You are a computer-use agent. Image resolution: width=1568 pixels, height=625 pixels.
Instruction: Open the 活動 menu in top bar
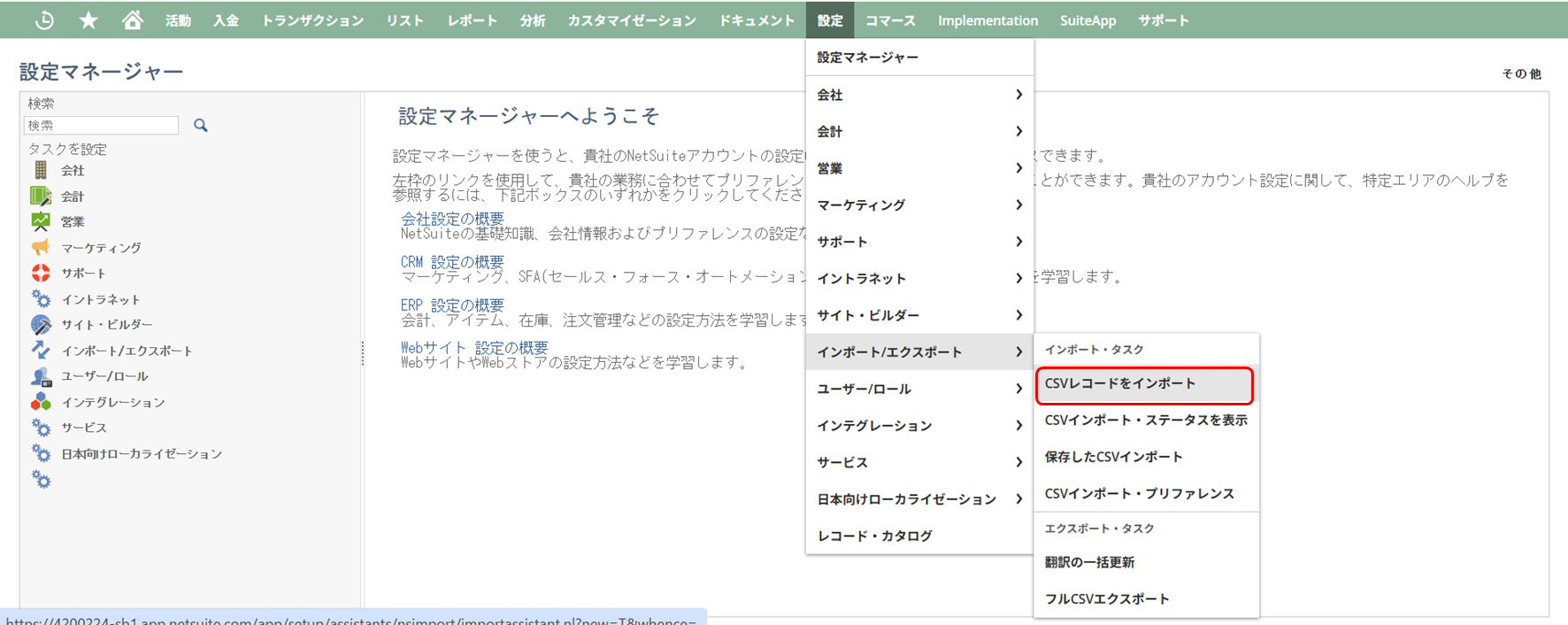(x=178, y=20)
